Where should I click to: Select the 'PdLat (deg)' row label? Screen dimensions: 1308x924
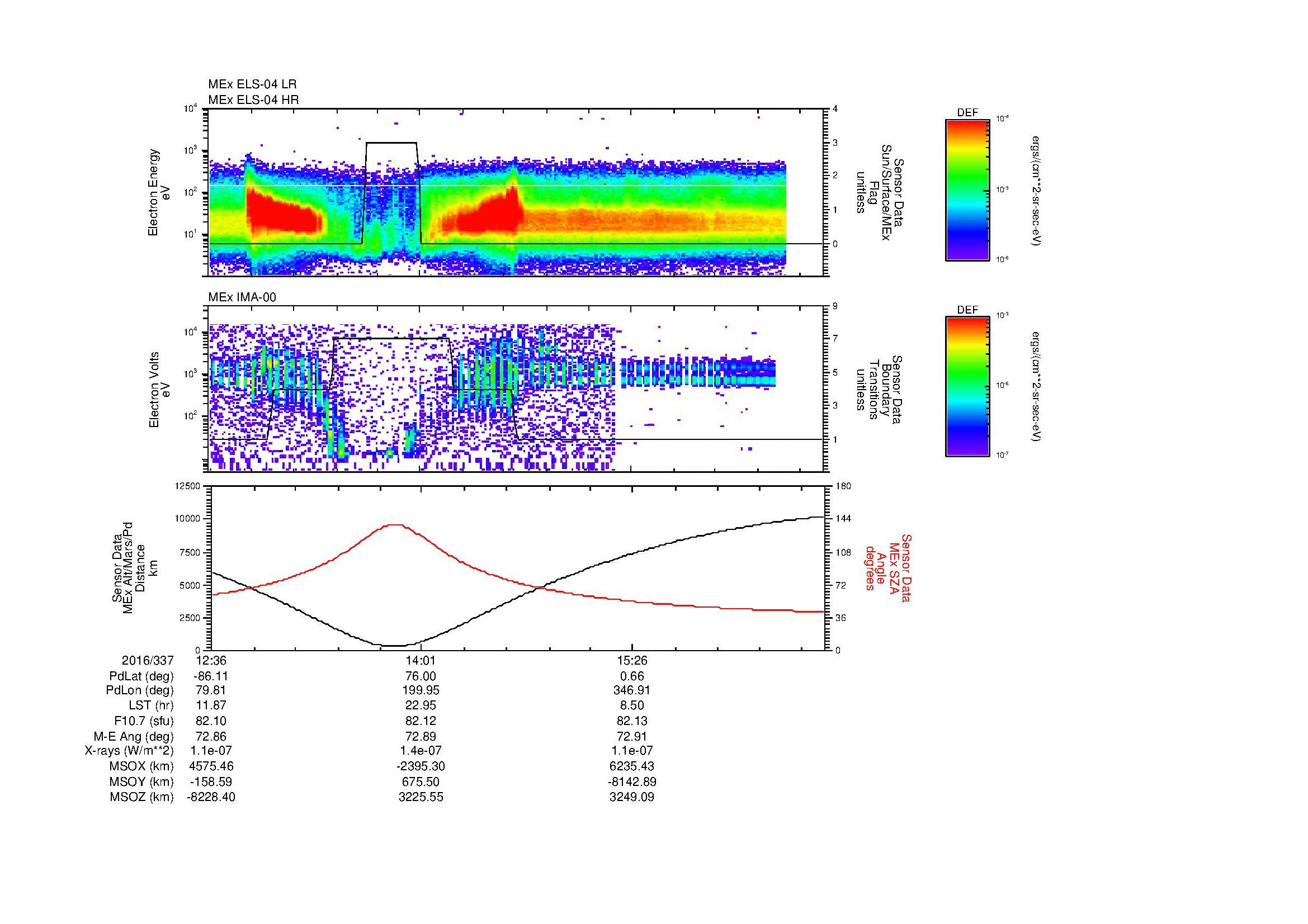pos(141,676)
